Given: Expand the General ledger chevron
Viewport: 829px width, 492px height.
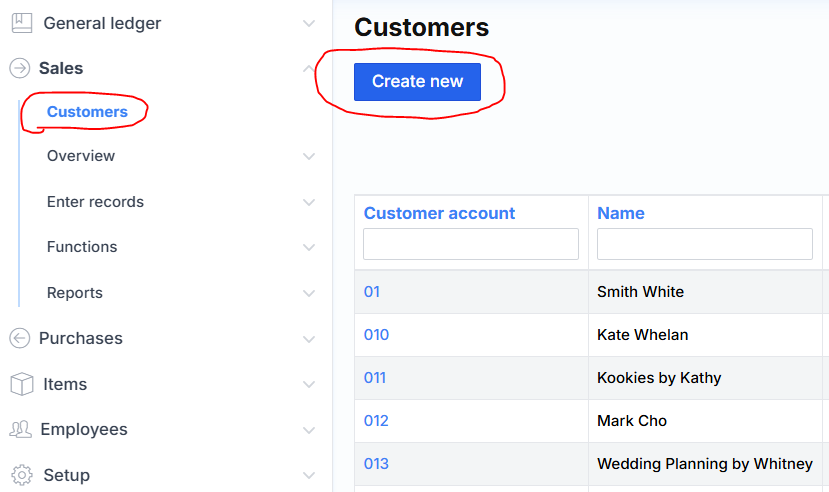Looking at the screenshot, I should [309, 23].
